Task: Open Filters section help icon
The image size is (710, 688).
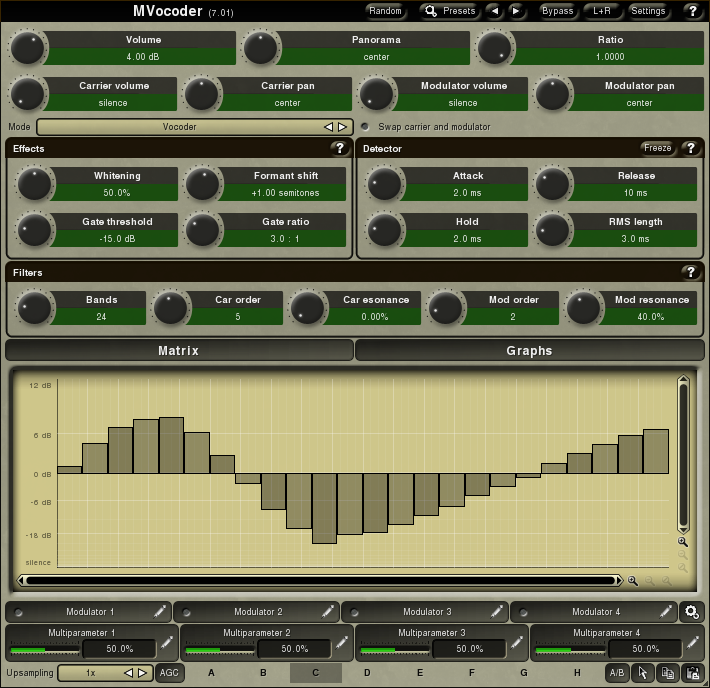Action: [x=691, y=272]
